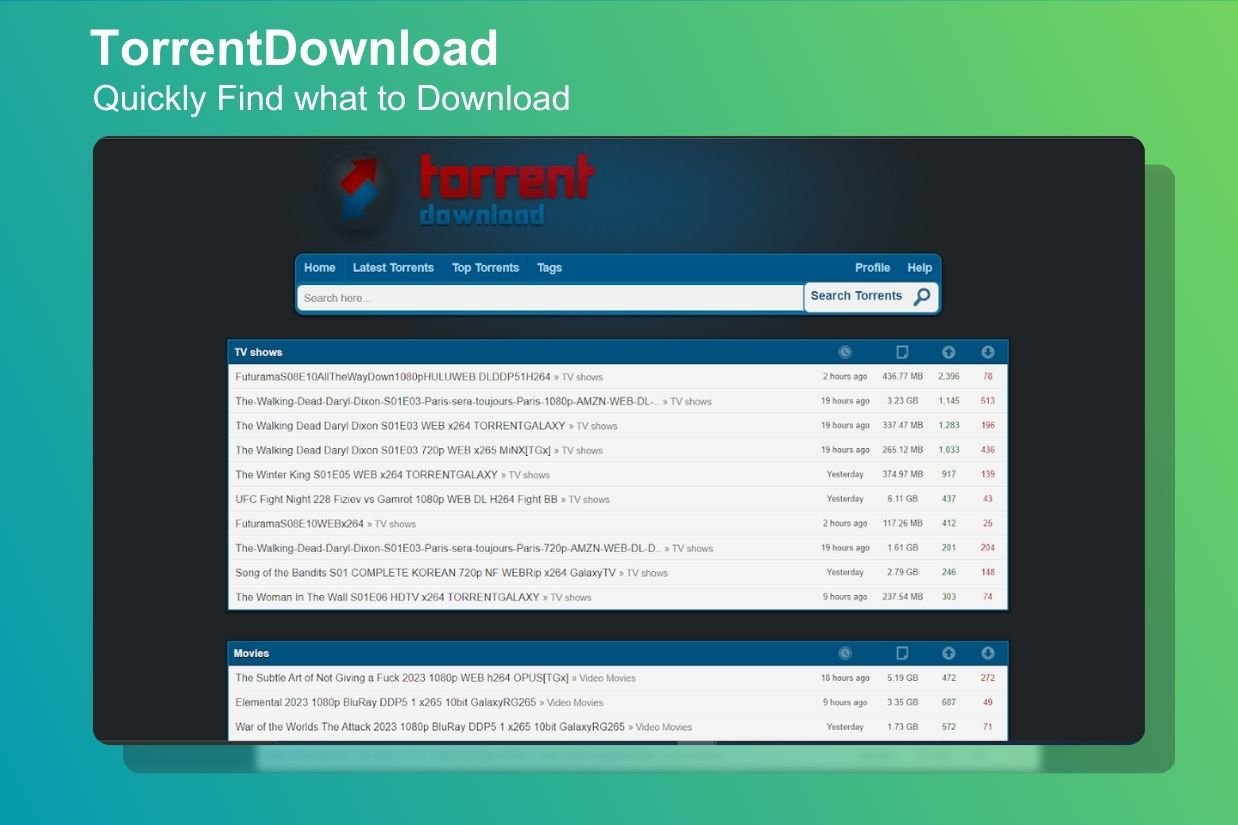The height and width of the screenshot is (825, 1238).
Task: Click the clock icon in TV shows header
Action: pos(845,352)
